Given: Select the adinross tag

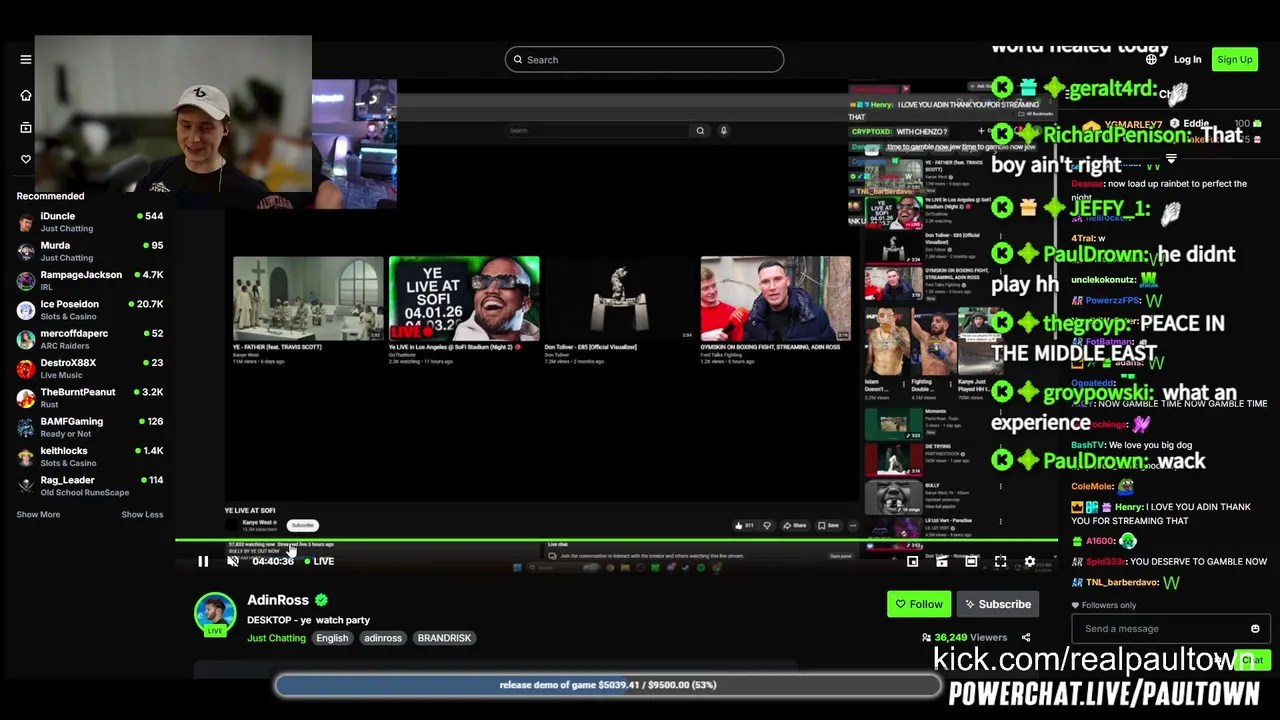Looking at the screenshot, I should tap(382, 638).
